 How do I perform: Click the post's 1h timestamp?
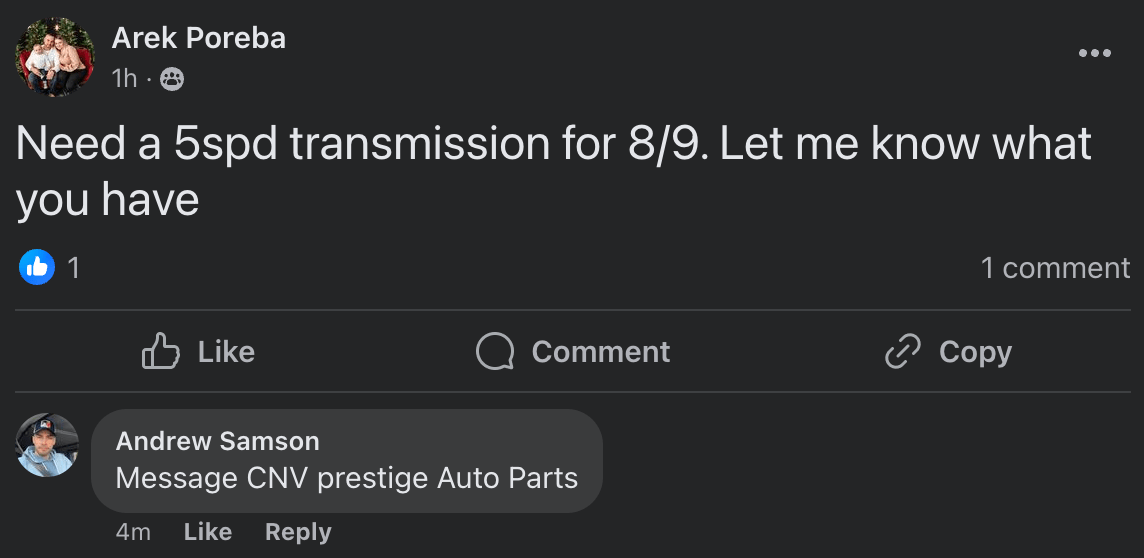124,79
